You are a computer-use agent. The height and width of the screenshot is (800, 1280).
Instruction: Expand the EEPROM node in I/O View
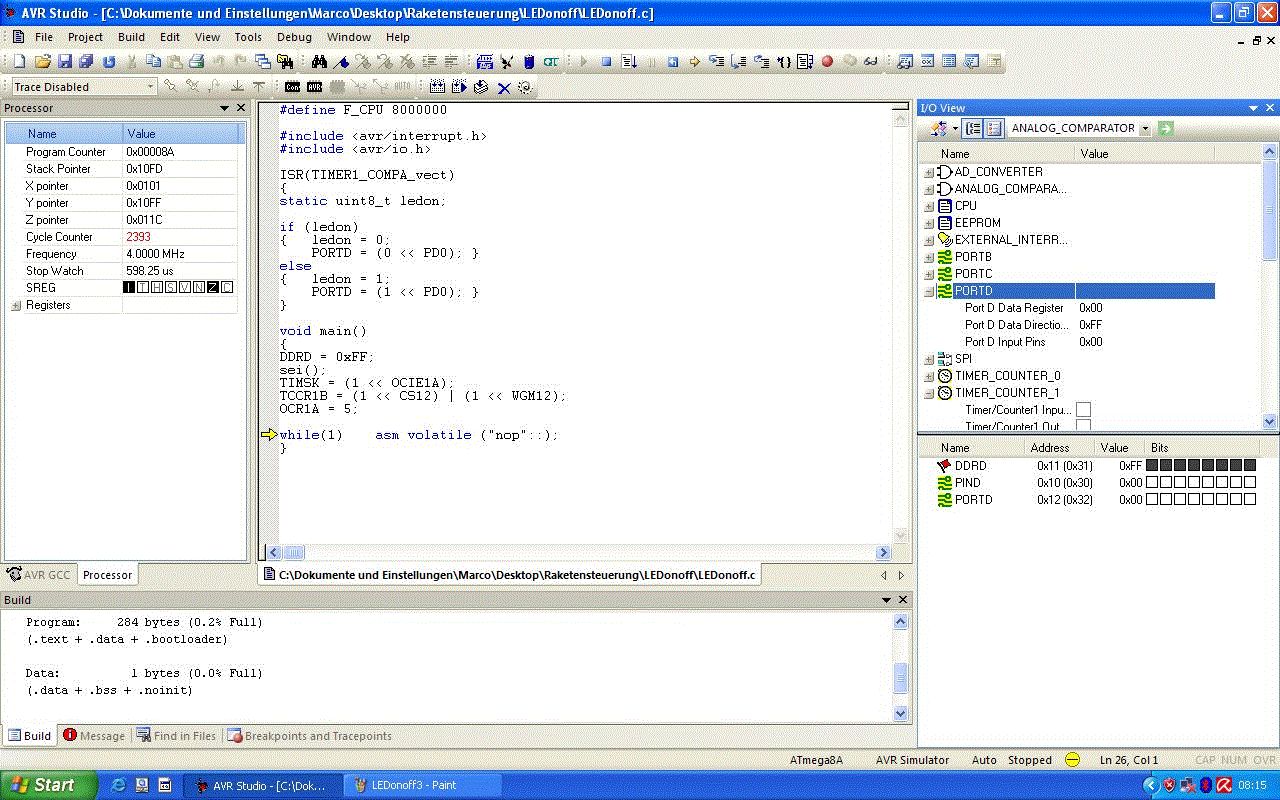click(929, 223)
